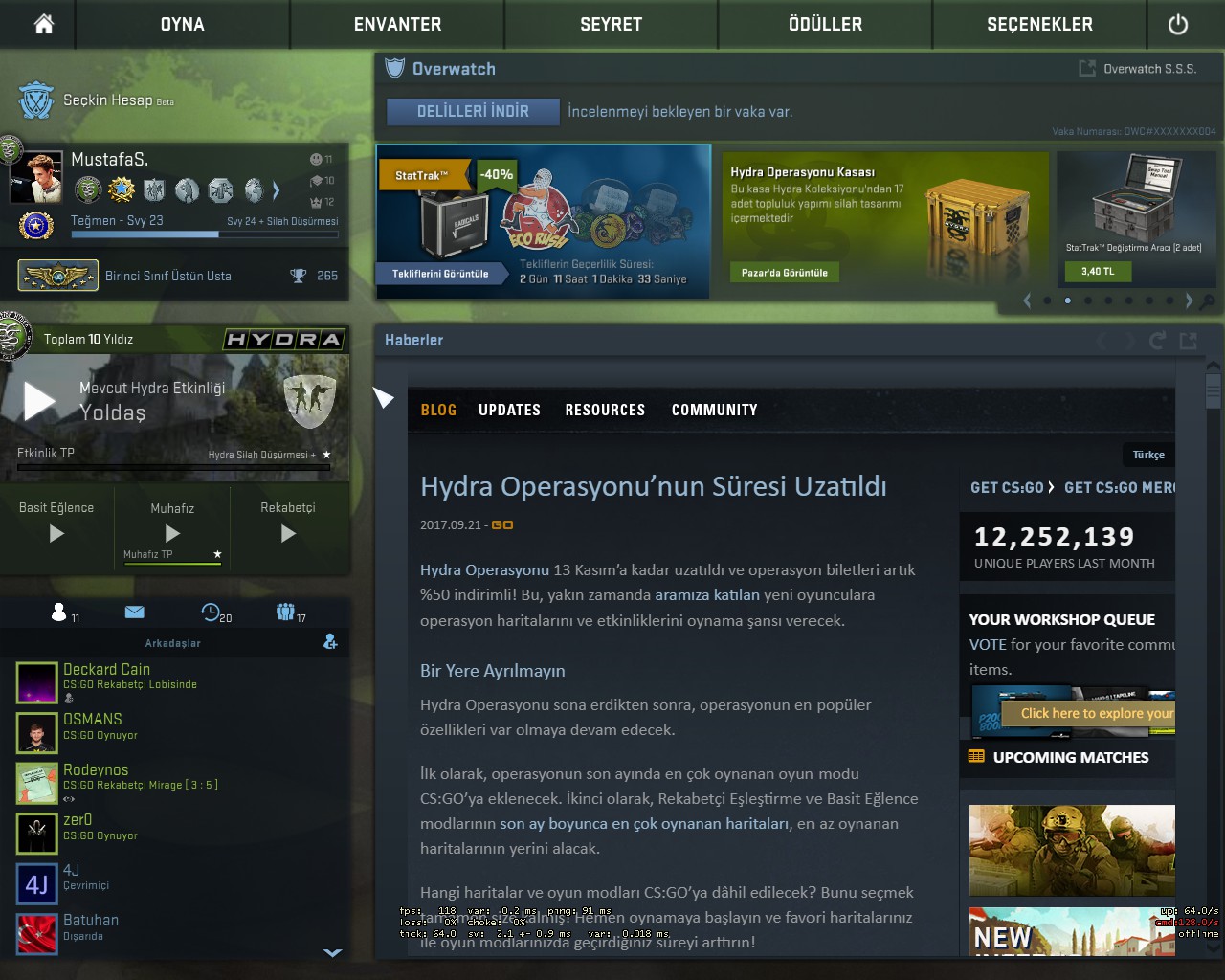
Task: Go to previous store carousel page
Action: click(x=1027, y=301)
